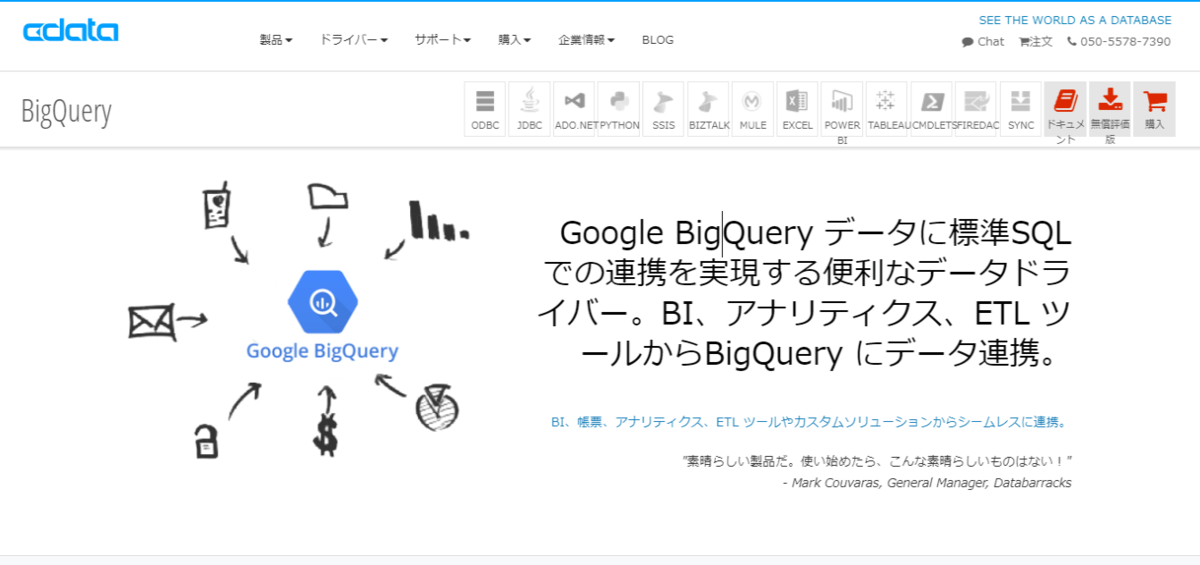
Task: Click the 注文 order link
Action: pyautogui.click(x=1036, y=42)
